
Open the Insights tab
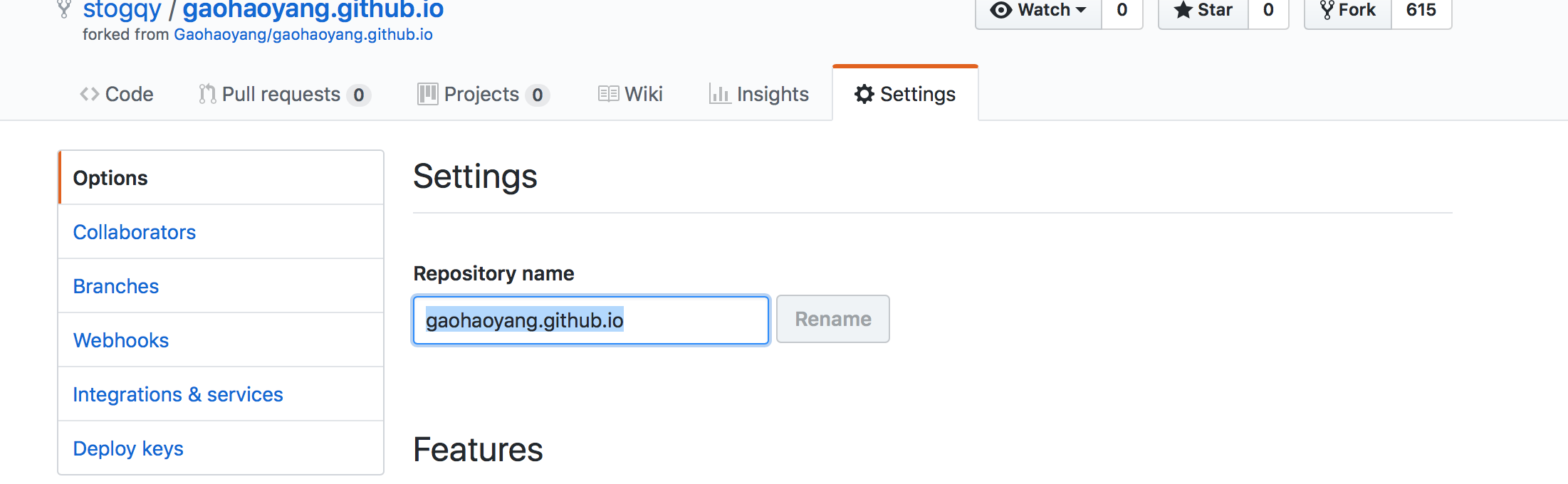pyautogui.click(x=772, y=94)
